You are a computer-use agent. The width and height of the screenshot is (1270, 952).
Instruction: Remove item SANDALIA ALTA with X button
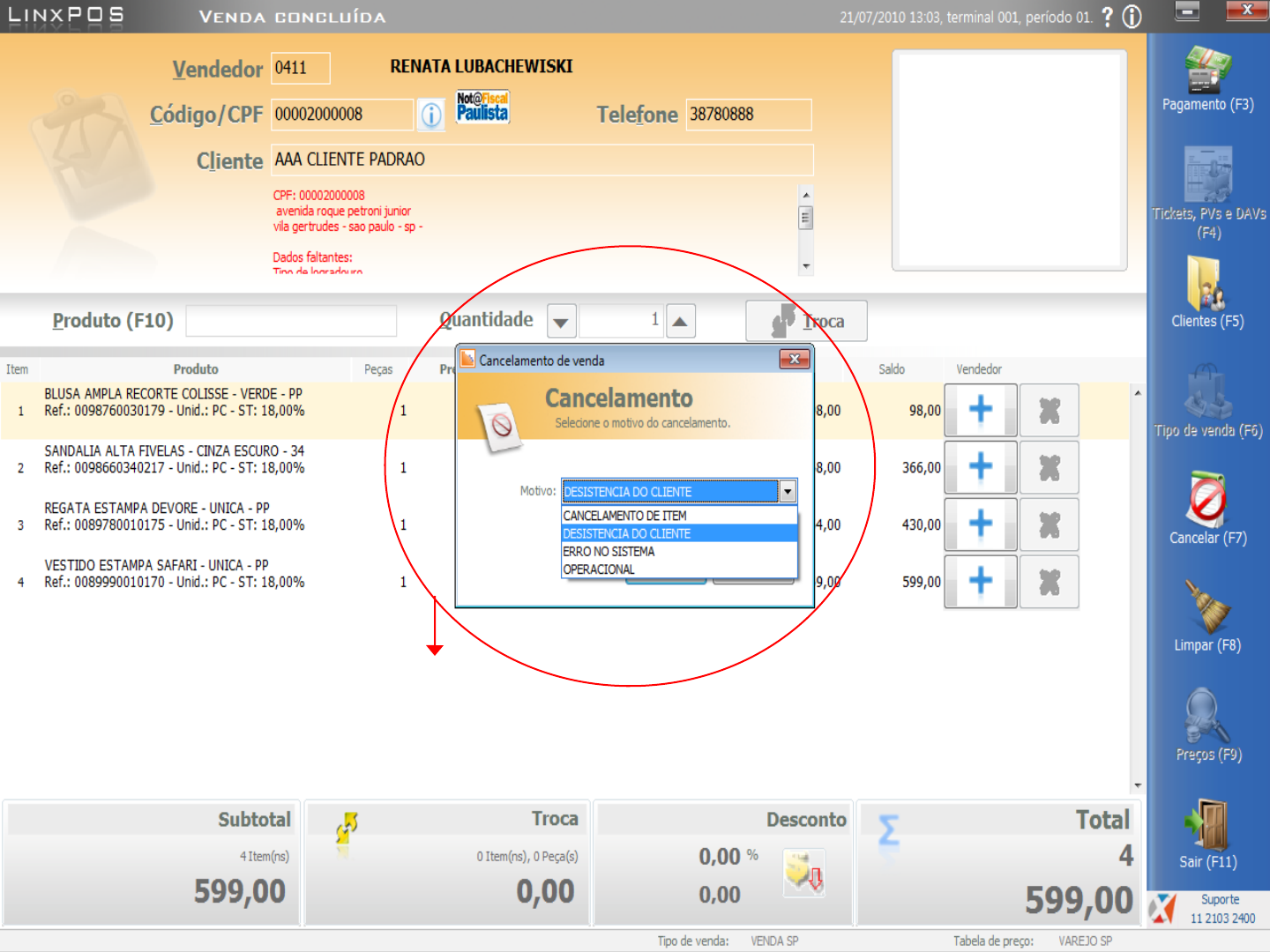click(1050, 467)
